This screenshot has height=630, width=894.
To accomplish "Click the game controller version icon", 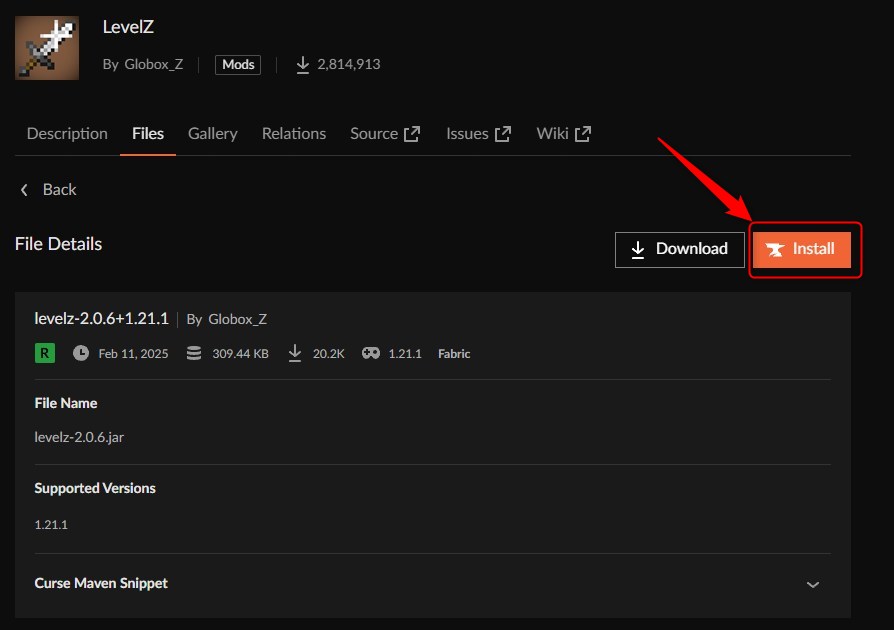I will [x=371, y=353].
